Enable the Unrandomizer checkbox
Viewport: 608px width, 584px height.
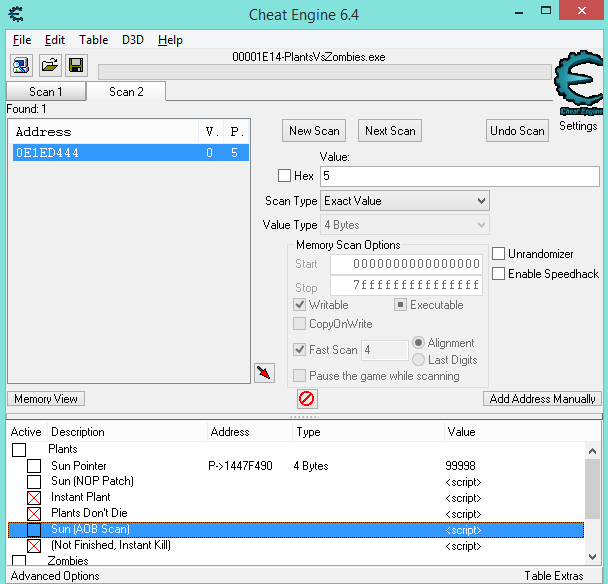click(499, 254)
